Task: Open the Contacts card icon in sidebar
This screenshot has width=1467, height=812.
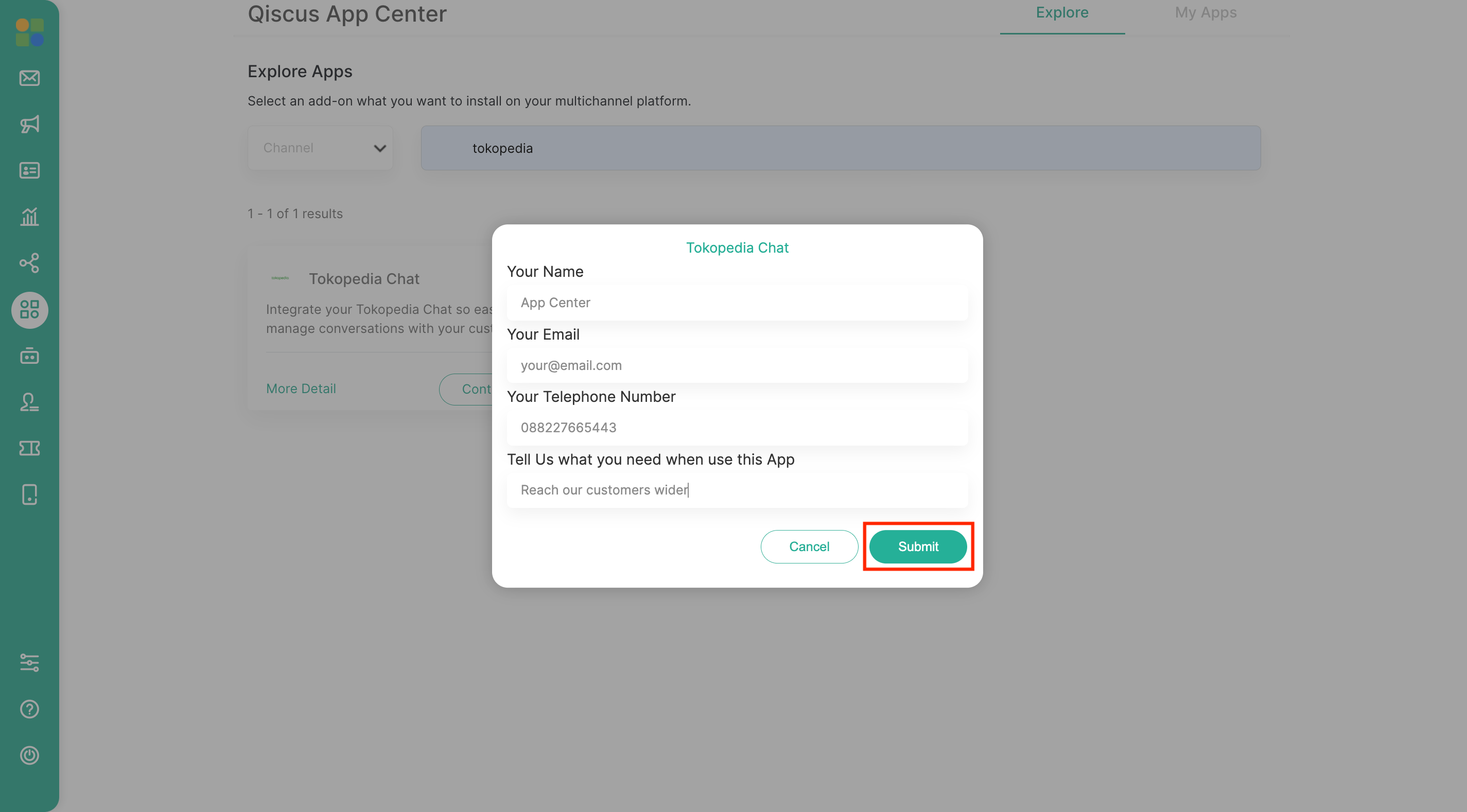Action: (30, 170)
